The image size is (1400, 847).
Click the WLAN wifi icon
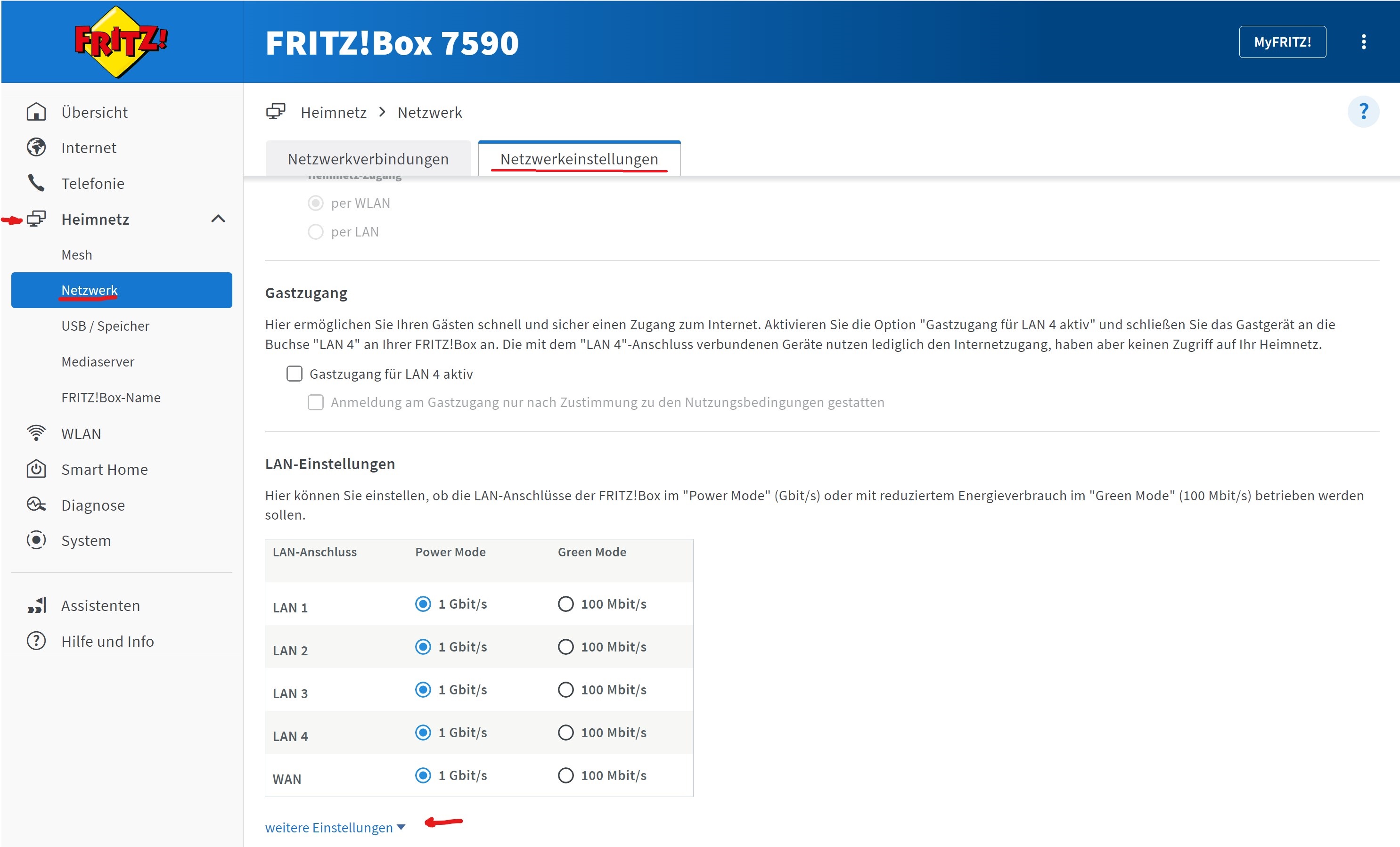pyautogui.click(x=36, y=433)
